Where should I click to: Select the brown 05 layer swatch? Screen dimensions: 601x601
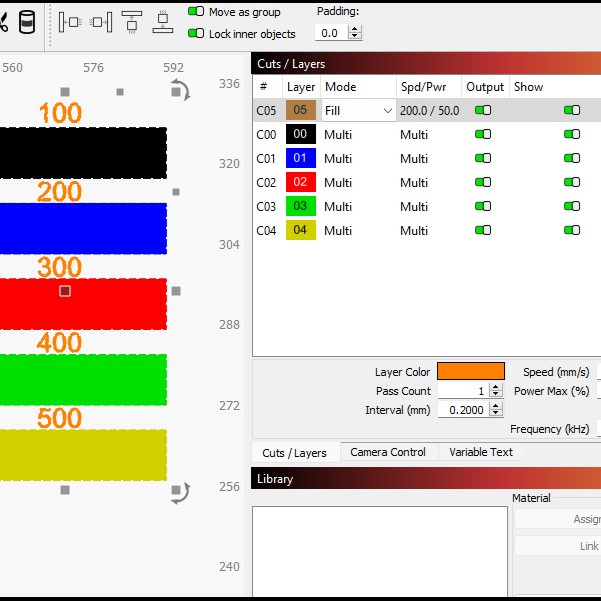click(301, 110)
